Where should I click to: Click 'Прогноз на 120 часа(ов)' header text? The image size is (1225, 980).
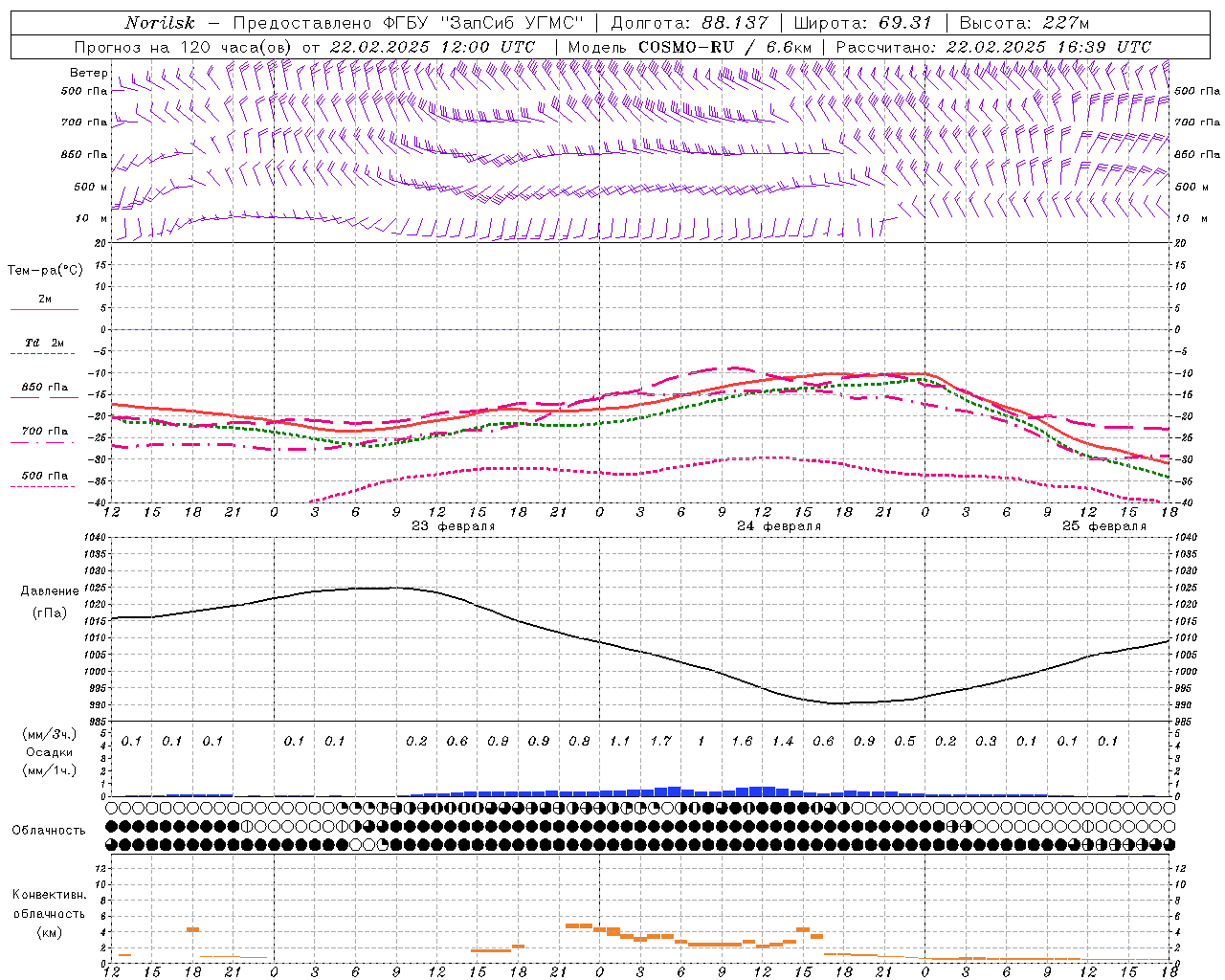[184, 47]
